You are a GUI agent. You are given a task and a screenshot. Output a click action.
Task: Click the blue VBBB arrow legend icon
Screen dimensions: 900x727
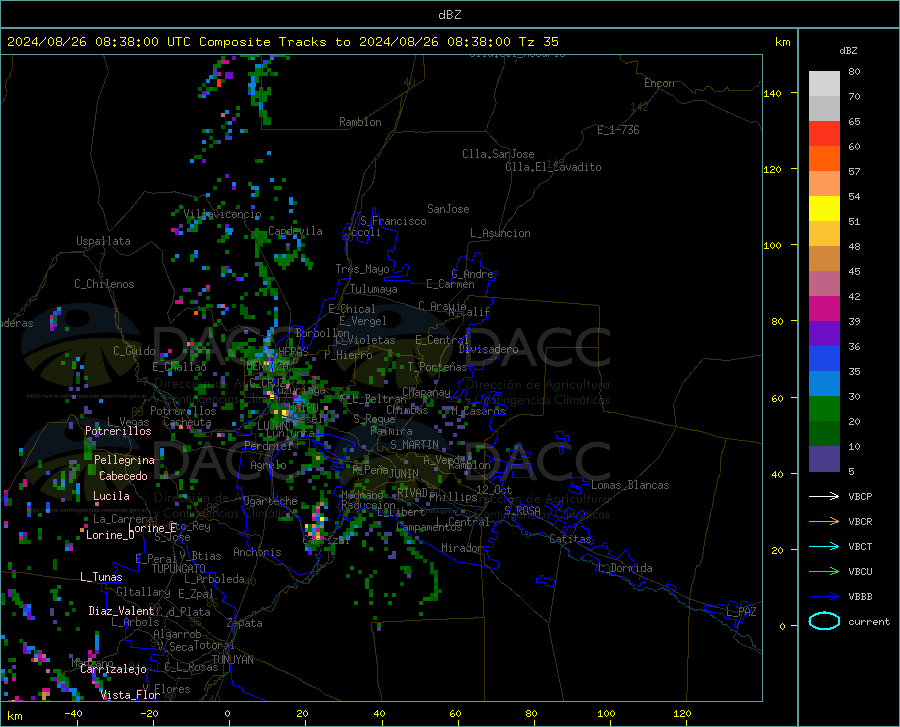point(824,597)
